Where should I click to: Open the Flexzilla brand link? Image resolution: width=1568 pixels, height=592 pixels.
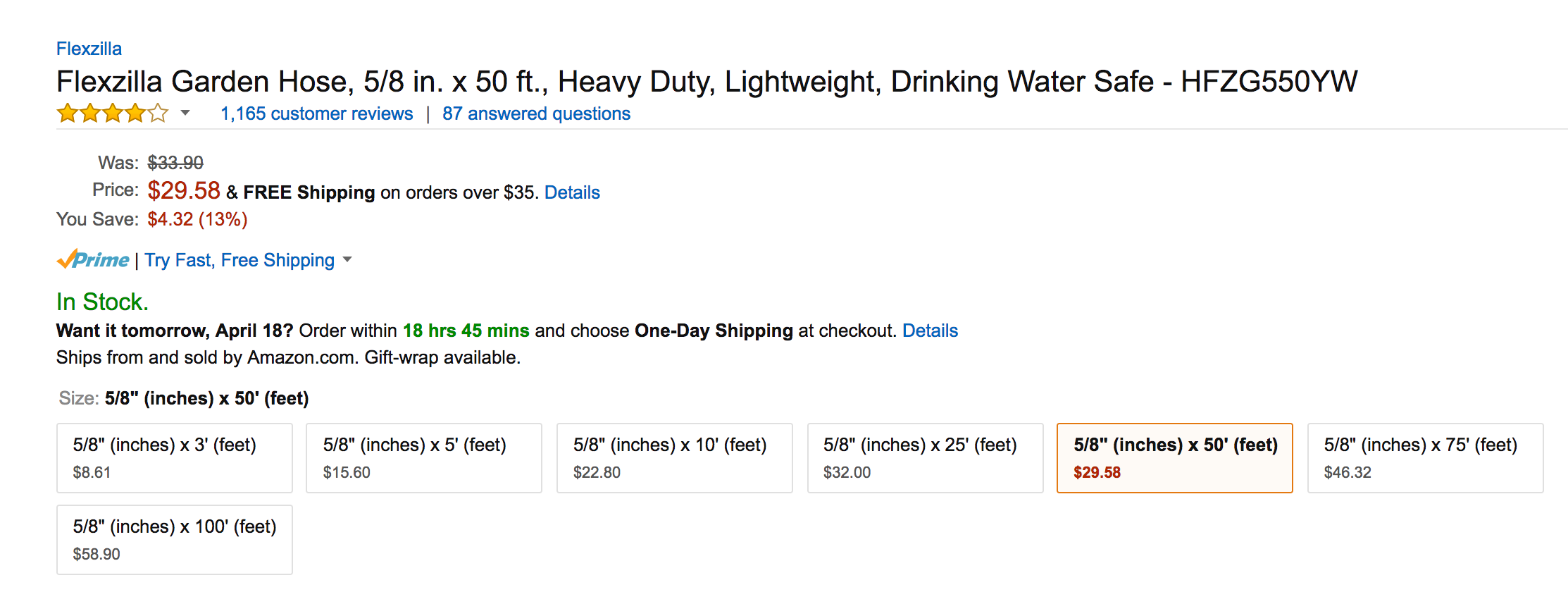89,49
